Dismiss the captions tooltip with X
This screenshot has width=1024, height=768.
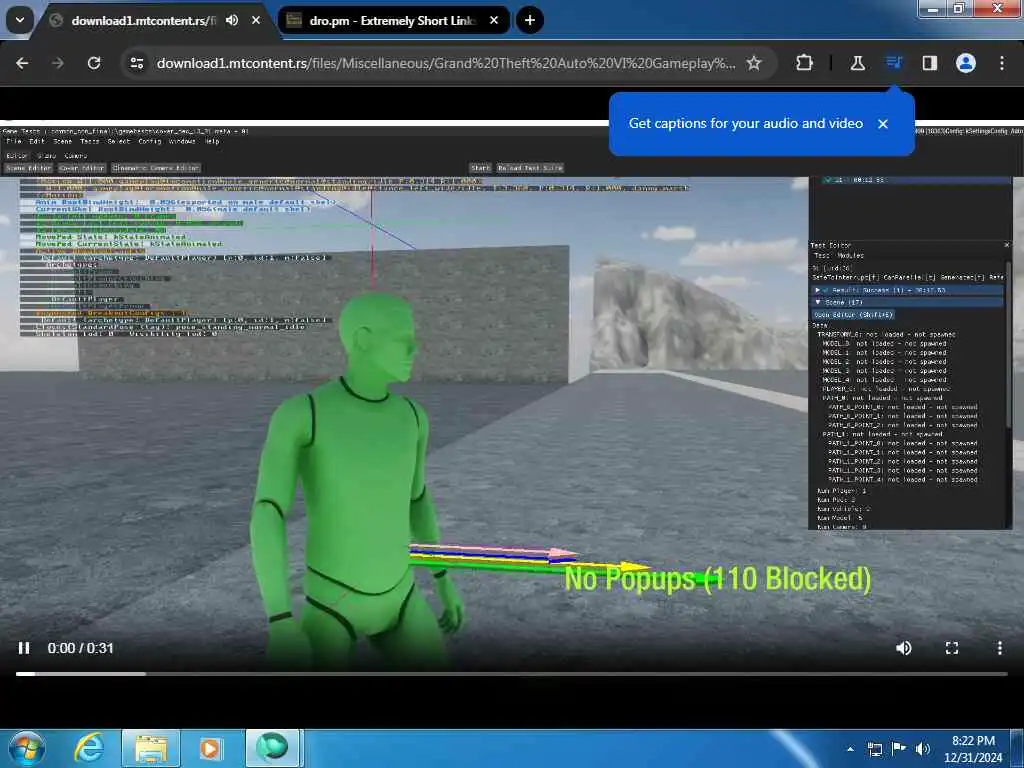coord(883,124)
